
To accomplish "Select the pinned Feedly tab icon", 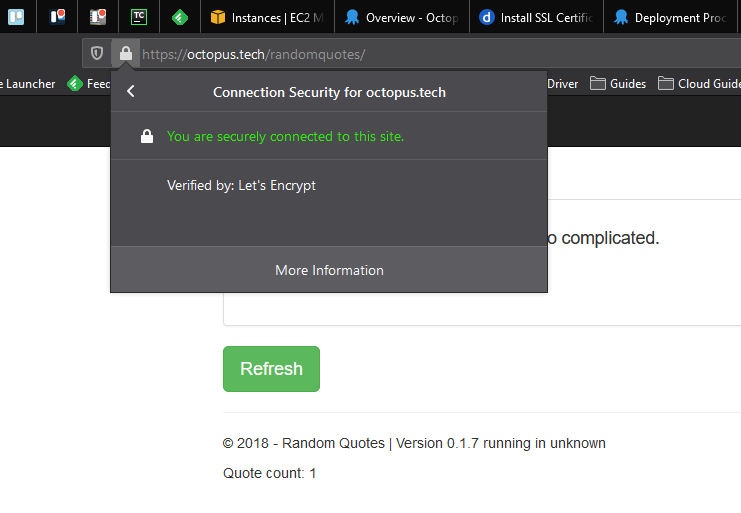I will 179,17.
